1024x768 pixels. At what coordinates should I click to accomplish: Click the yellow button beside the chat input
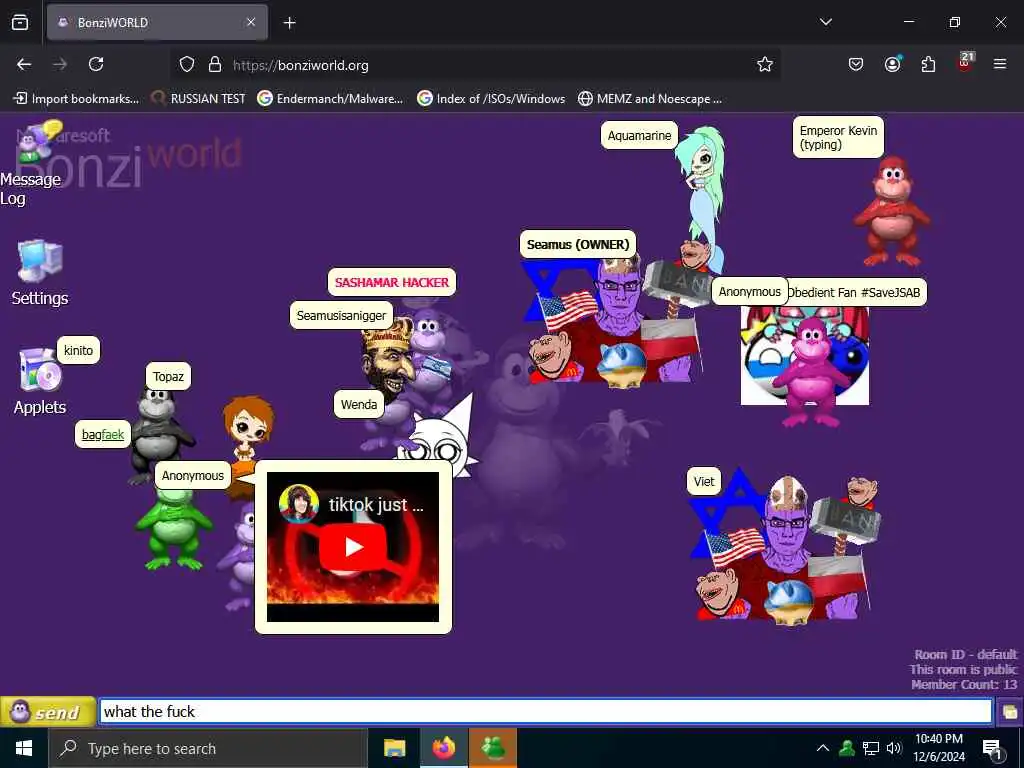point(1009,712)
